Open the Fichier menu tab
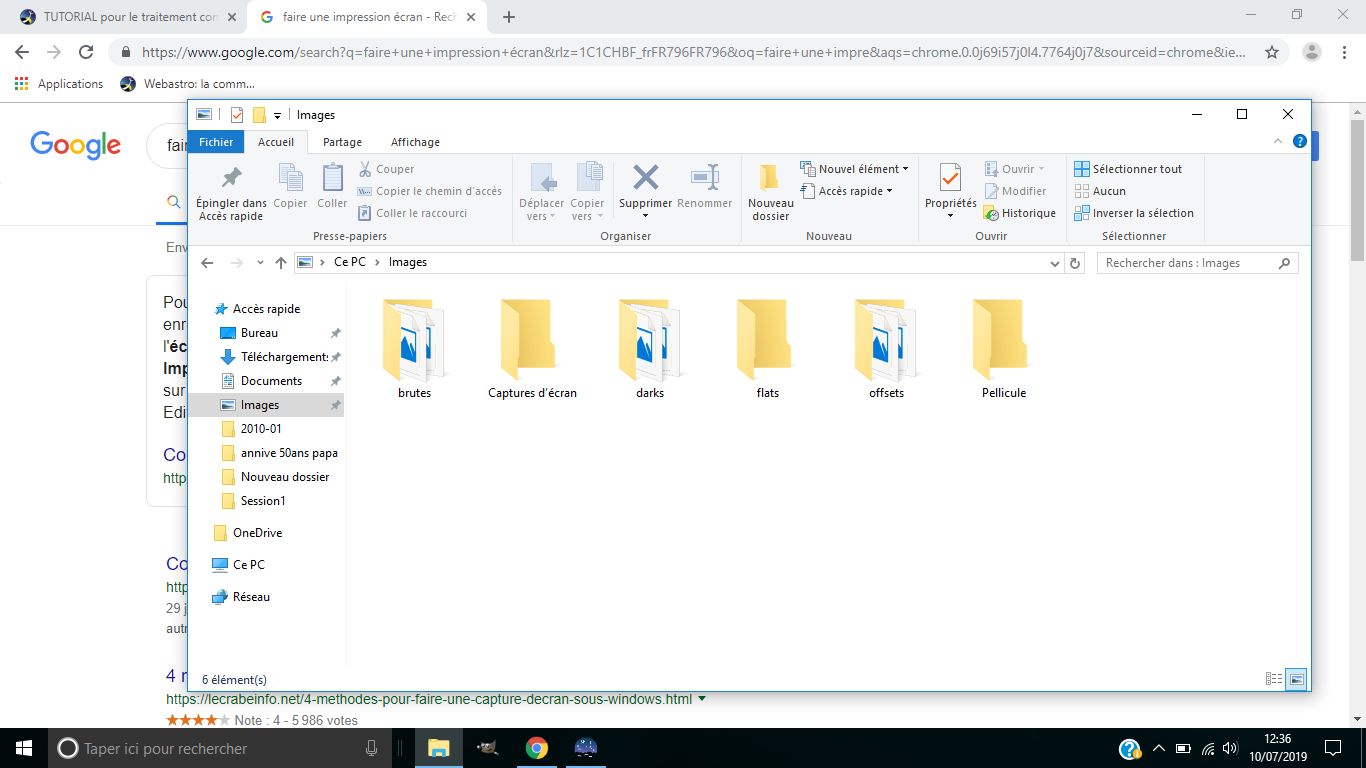Viewport: 1366px width, 768px height. click(216, 142)
